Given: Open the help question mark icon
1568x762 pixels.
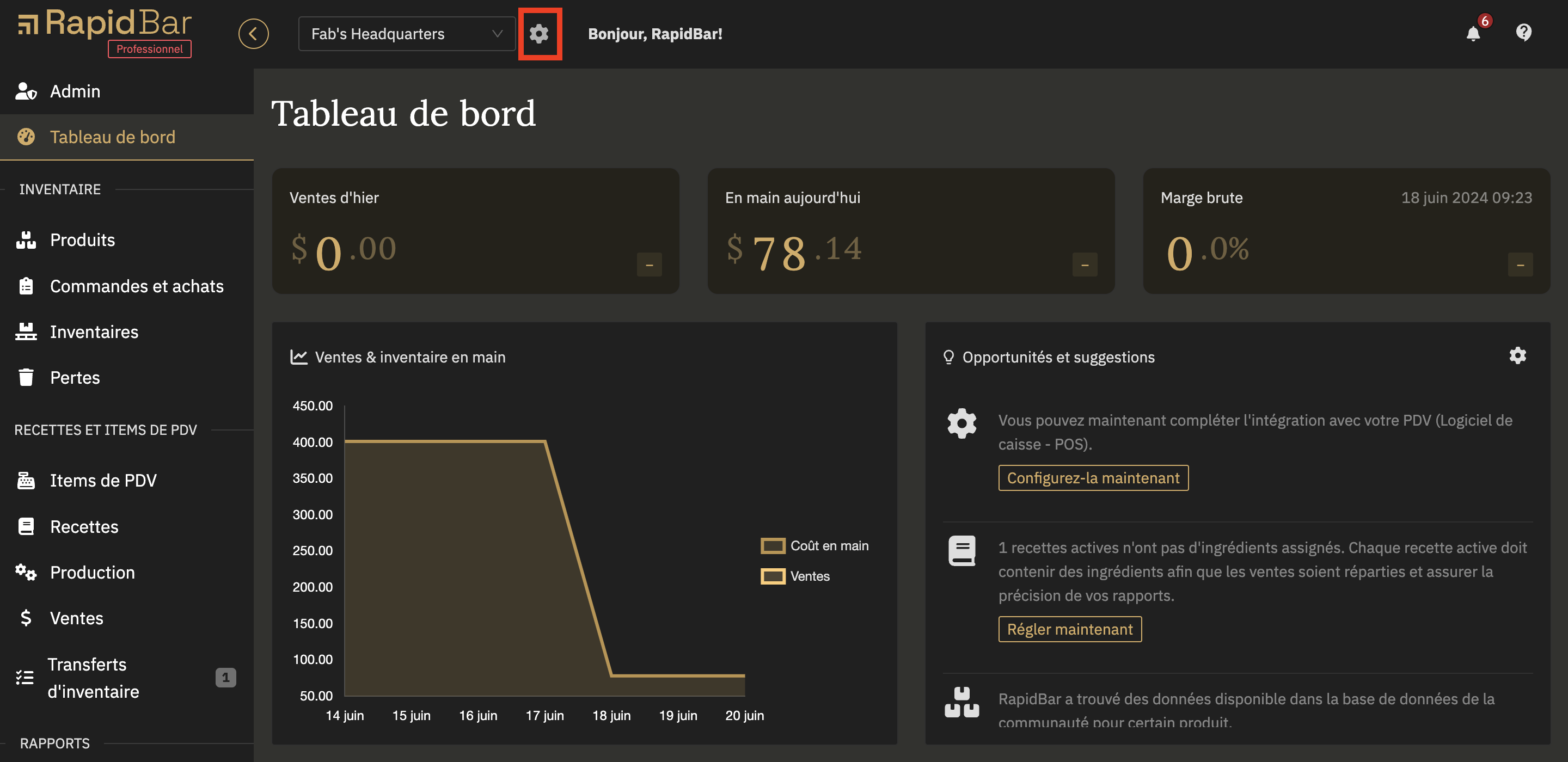Looking at the screenshot, I should [1523, 32].
